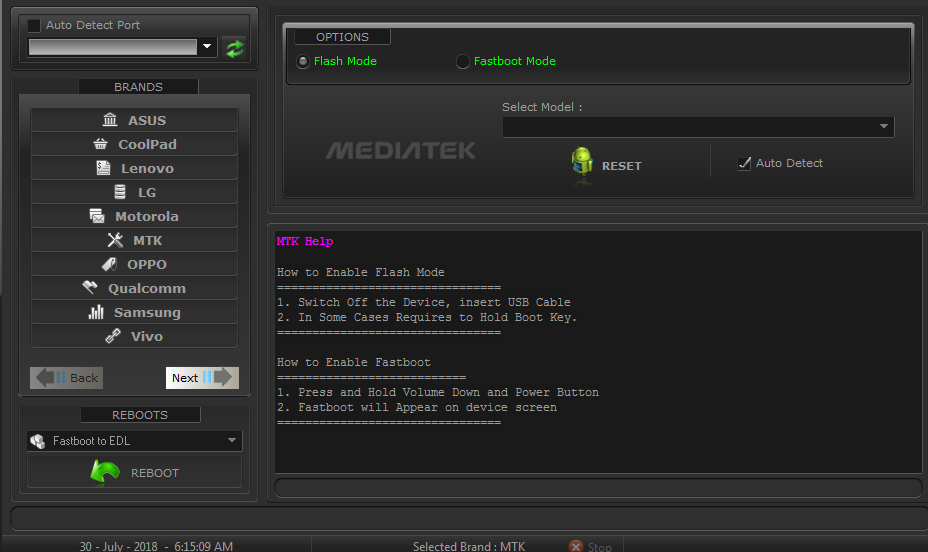Pick the Motorola brand
This screenshot has width=928, height=552.
point(134,217)
